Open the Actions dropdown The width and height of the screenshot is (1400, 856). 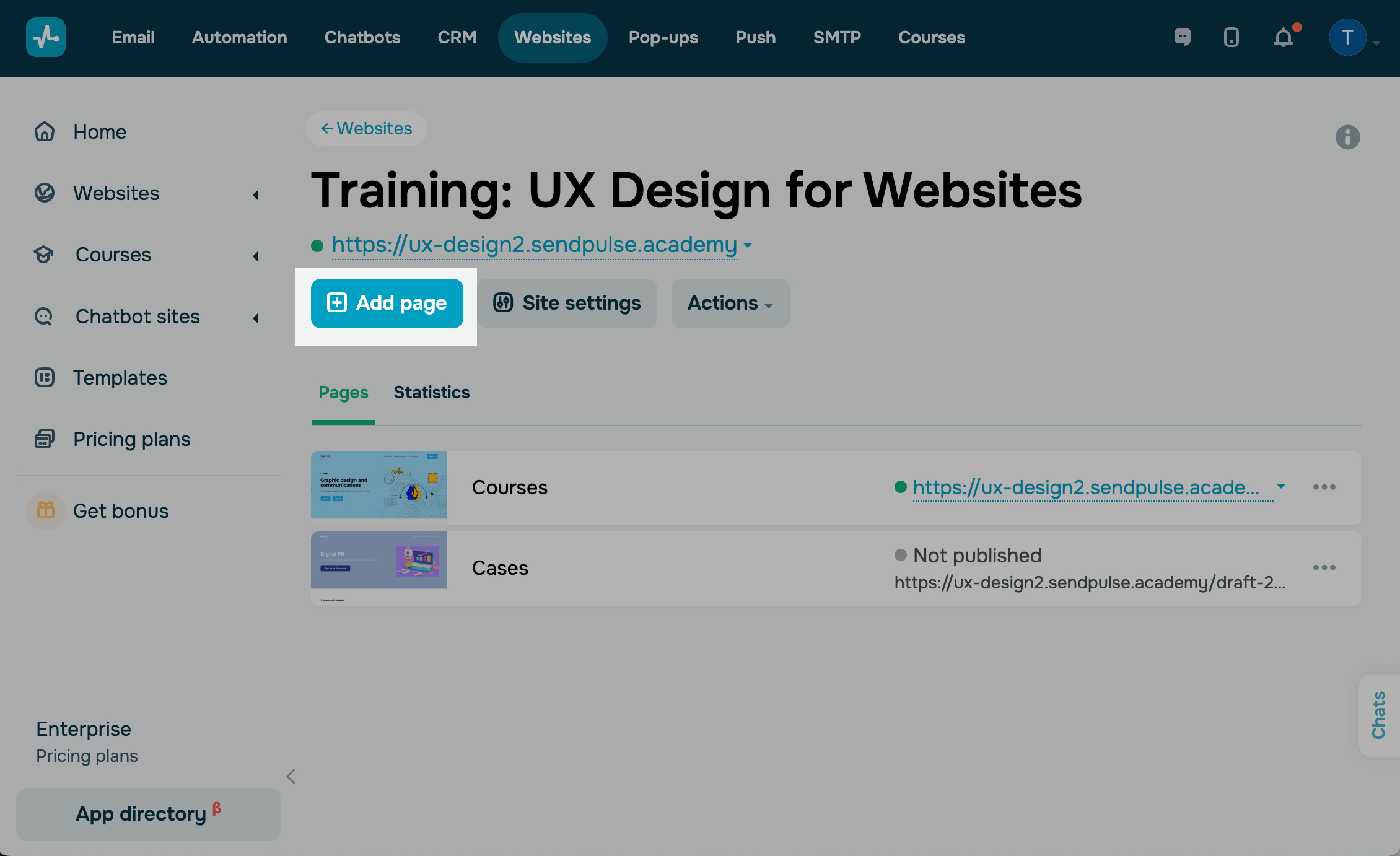point(730,304)
